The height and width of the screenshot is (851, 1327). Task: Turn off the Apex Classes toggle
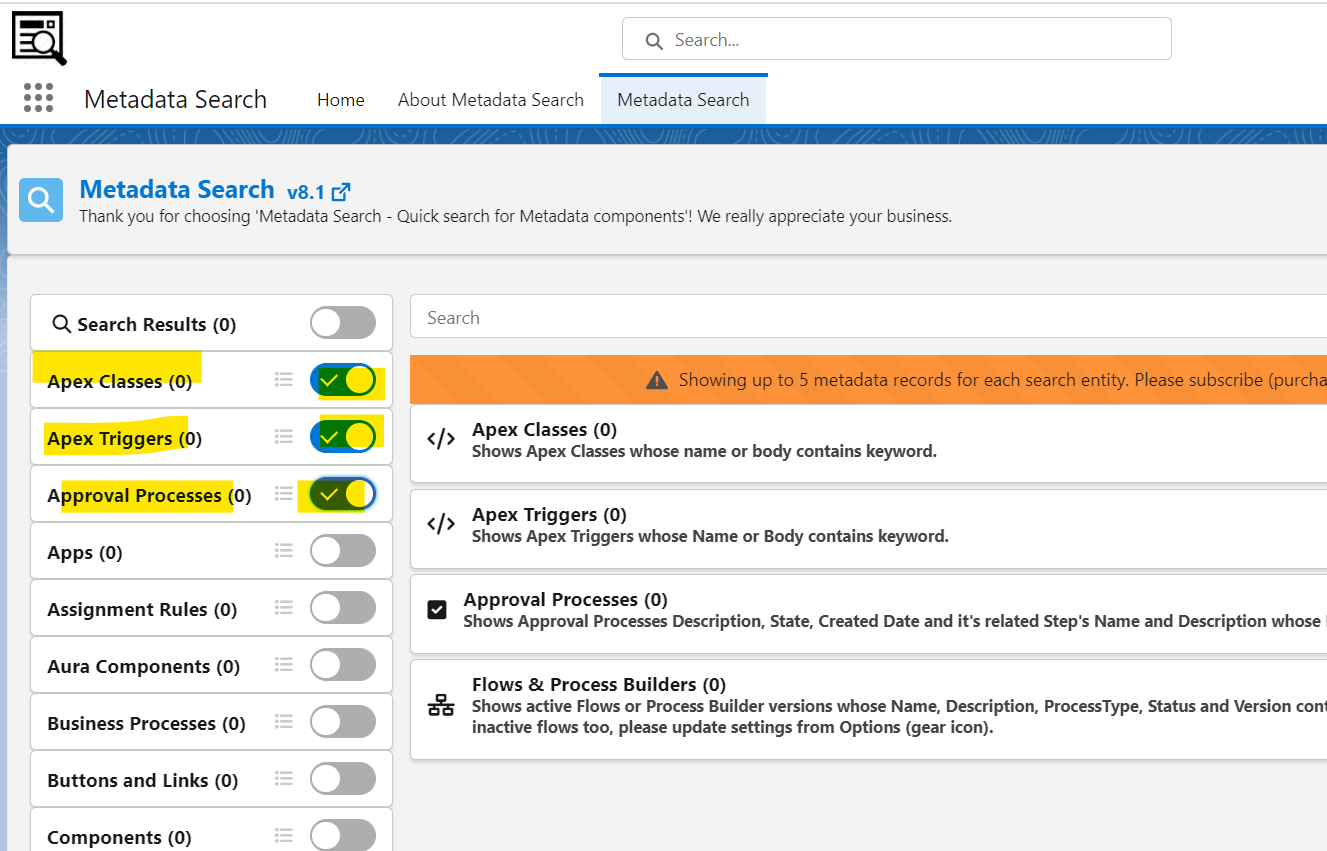(x=343, y=380)
